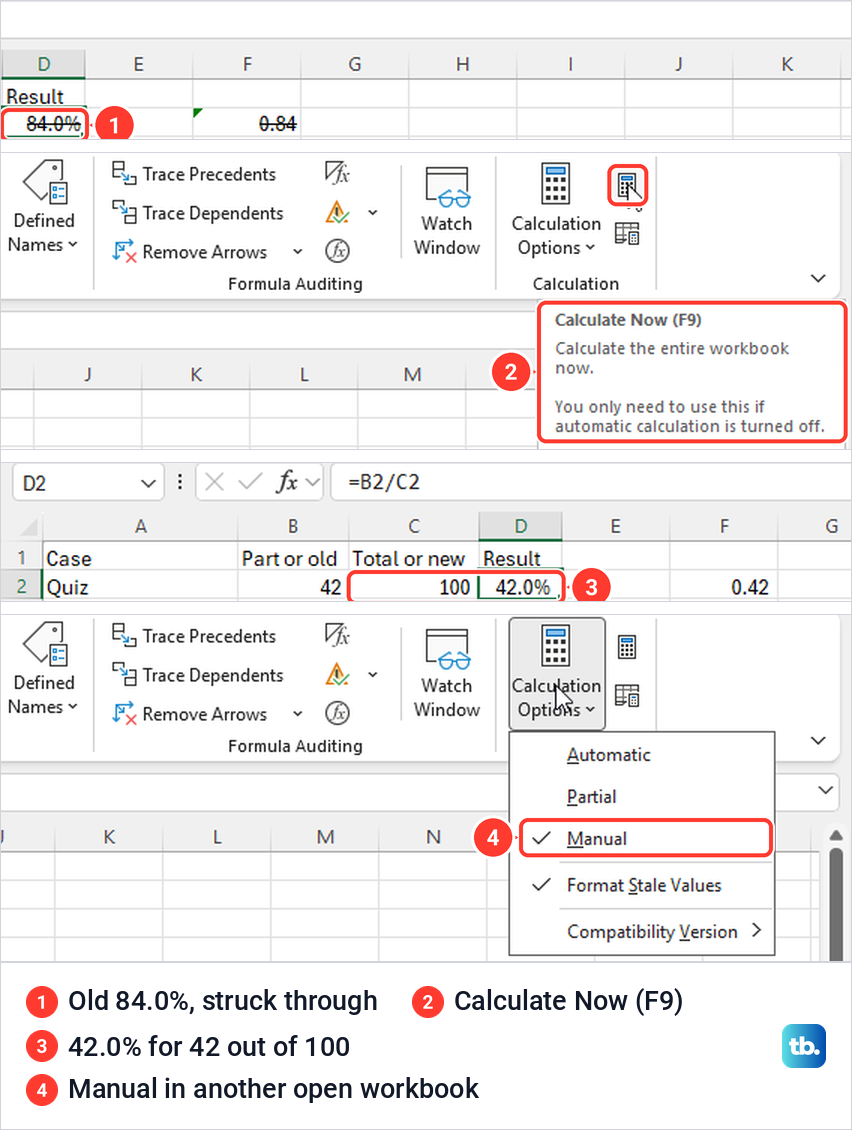Image resolution: width=852 pixels, height=1130 pixels.
Task: Click Calculate Sheet icon below the highlighted Calculate Now
Action: click(626, 233)
